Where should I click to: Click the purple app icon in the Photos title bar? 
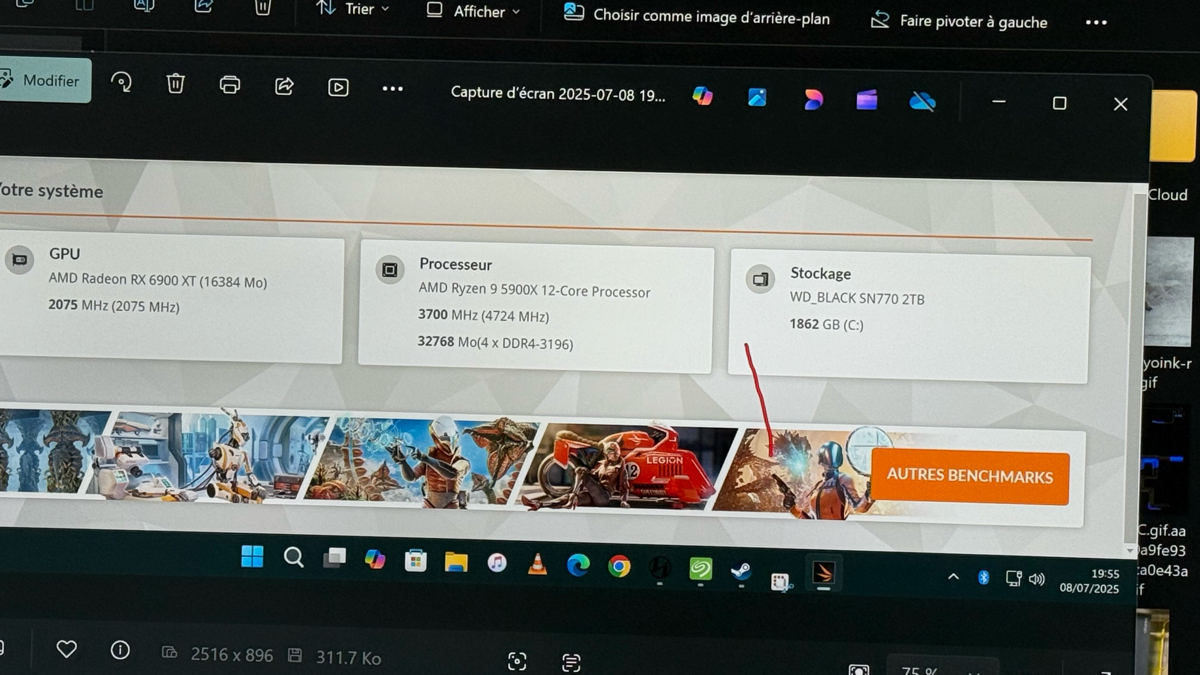(x=867, y=100)
